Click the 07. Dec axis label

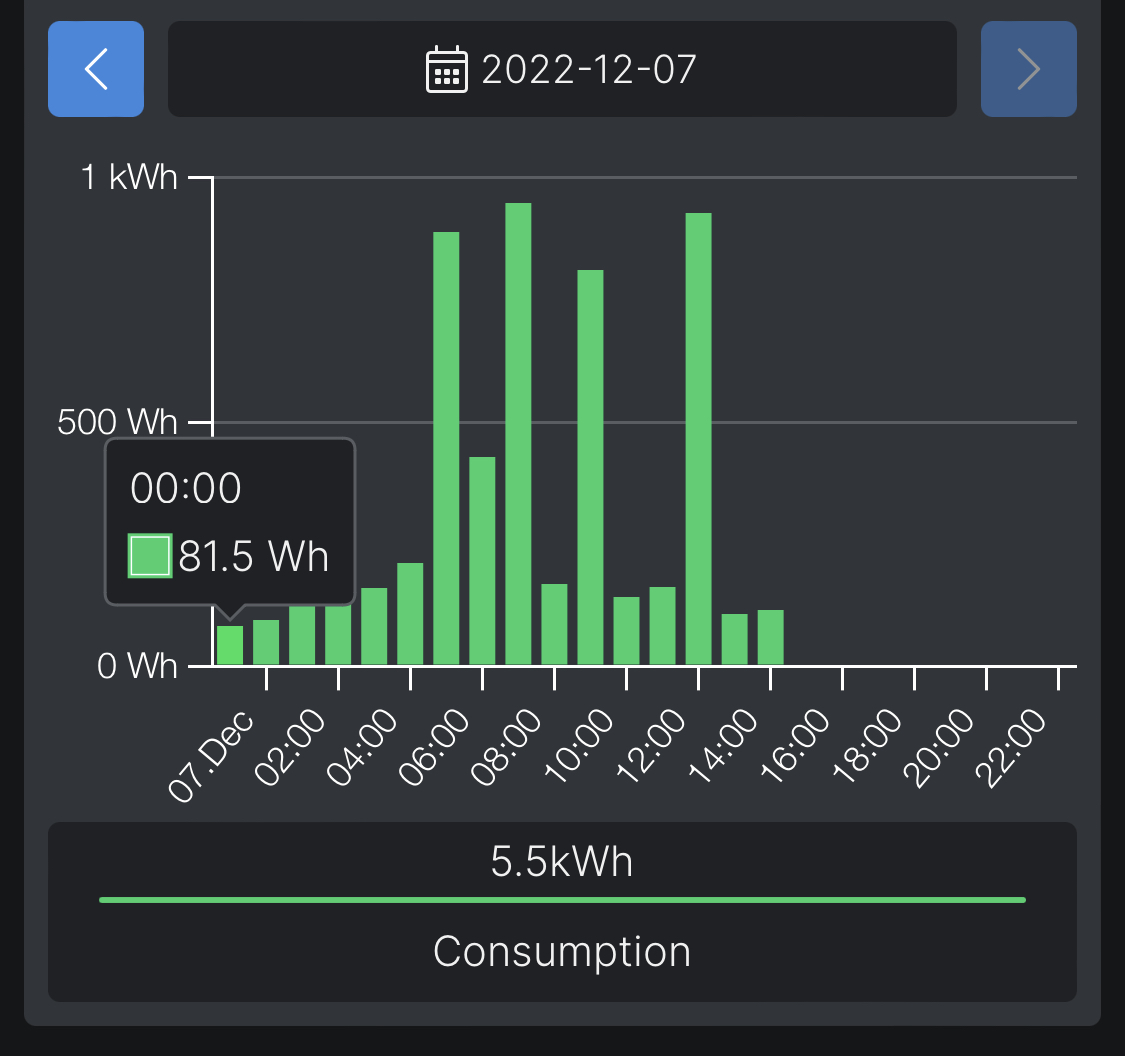pos(212,757)
